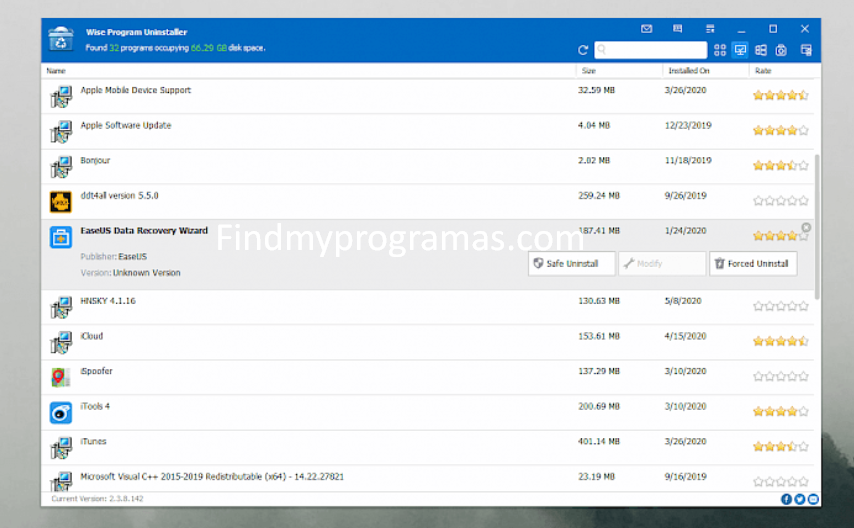Select the desktop programs monitor icon
This screenshot has width=854, height=528.
coord(740,50)
